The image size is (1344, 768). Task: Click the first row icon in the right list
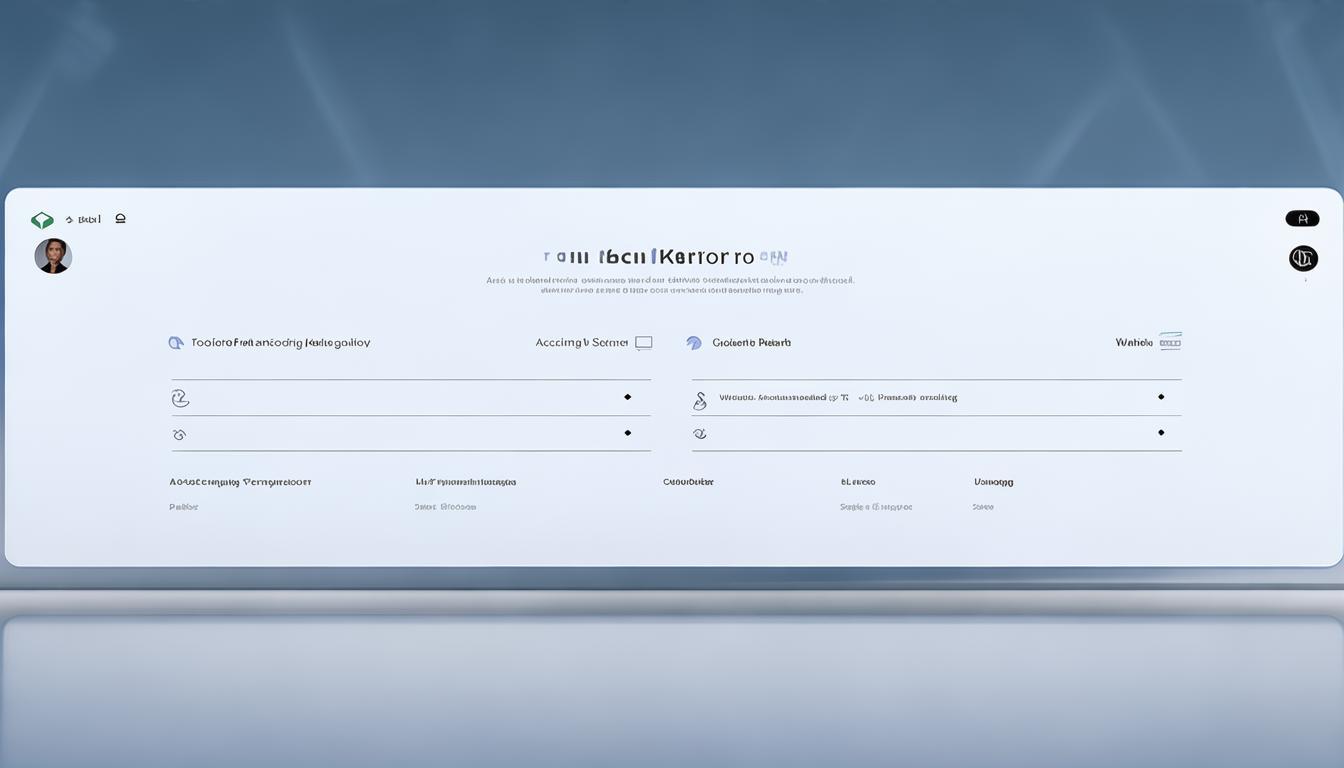(700, 400)
